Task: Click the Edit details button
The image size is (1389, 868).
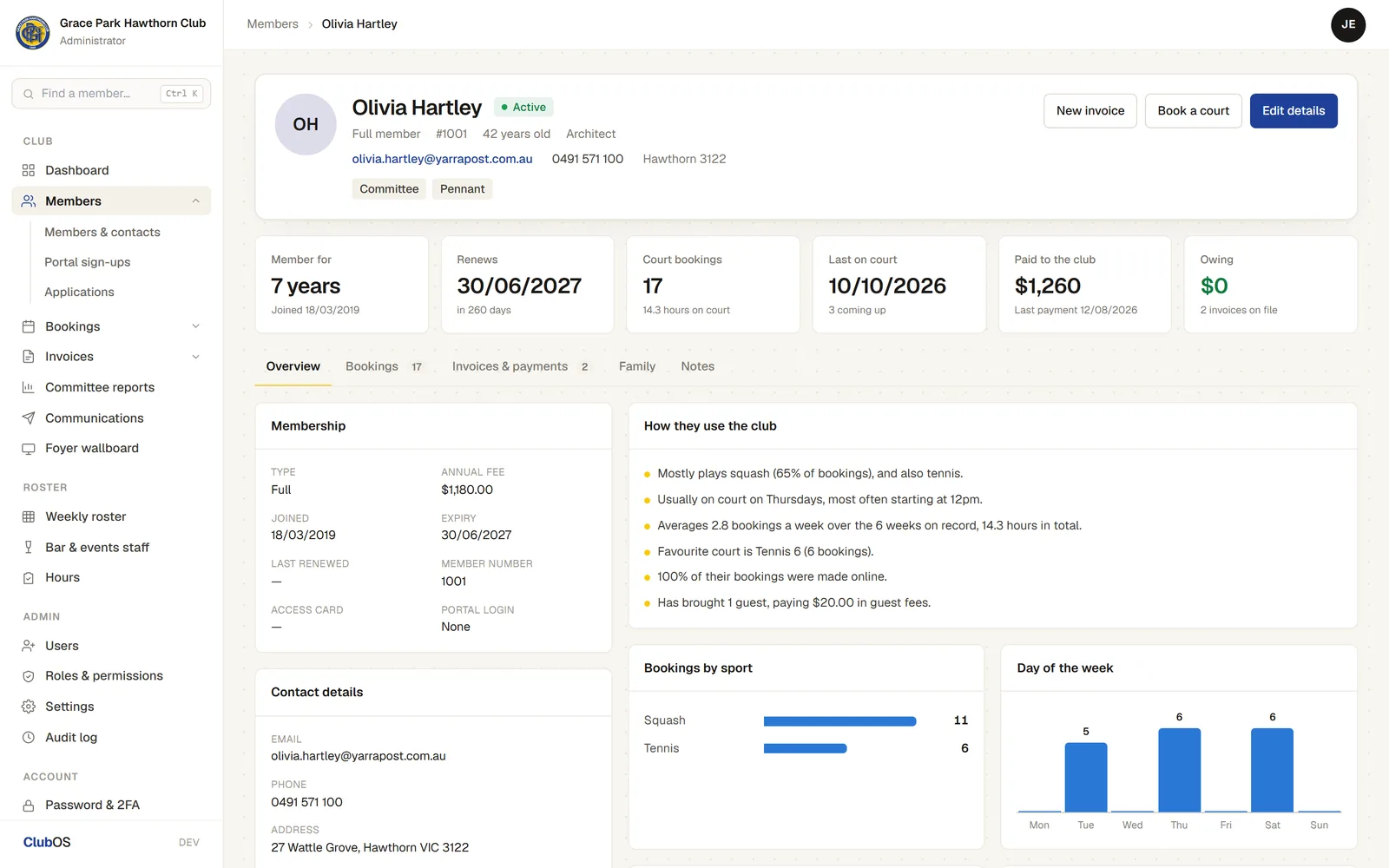Action: (1294, 111)
